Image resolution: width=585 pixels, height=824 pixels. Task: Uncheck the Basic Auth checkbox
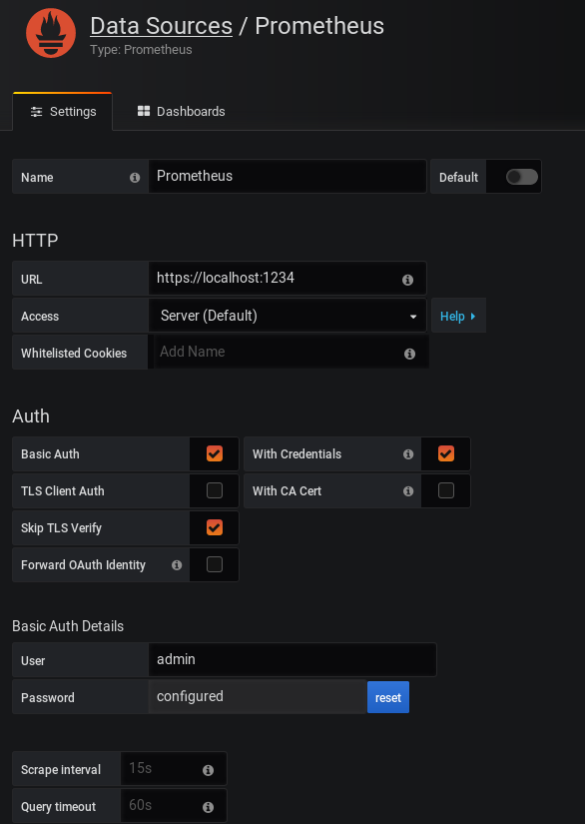[214, 454]
